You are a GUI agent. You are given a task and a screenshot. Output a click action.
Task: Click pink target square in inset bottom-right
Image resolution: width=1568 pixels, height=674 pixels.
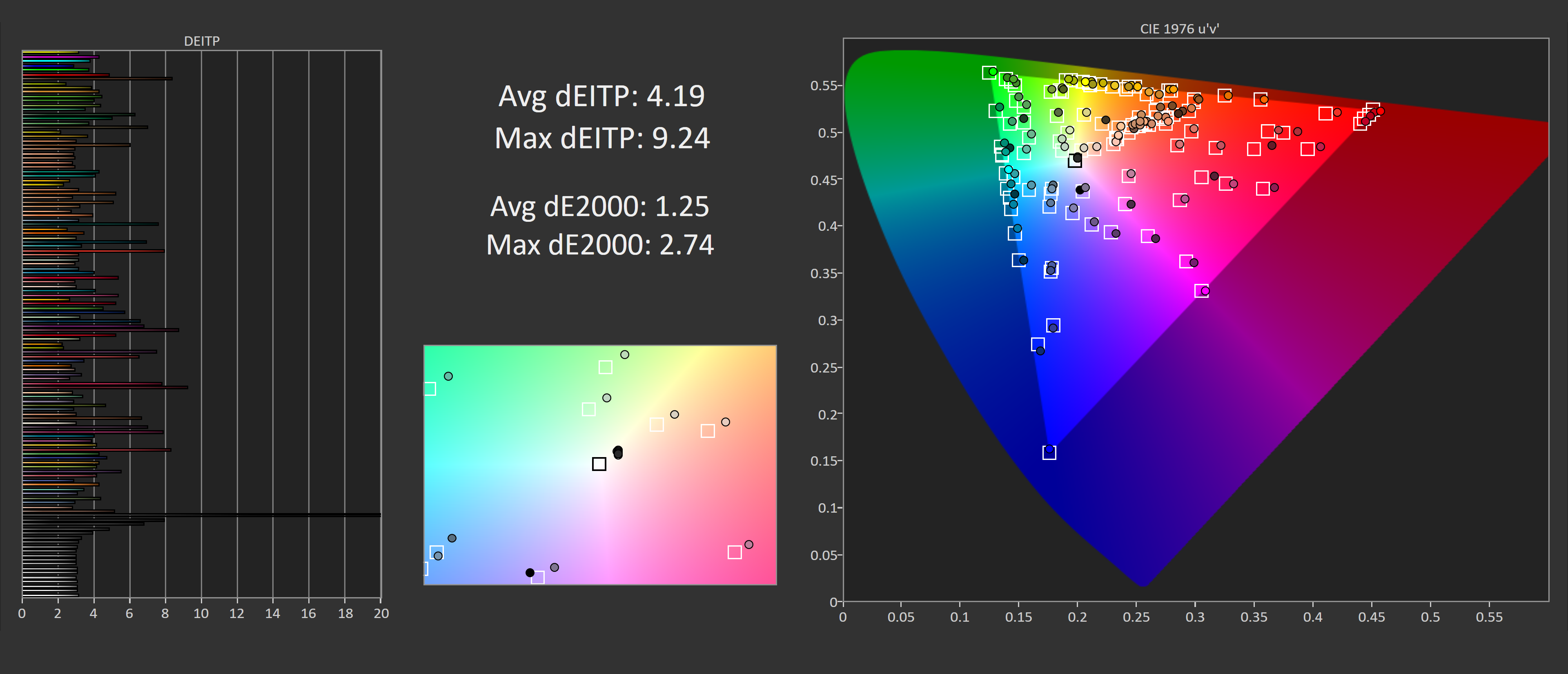pyautogui.click(x=735, y=552)
